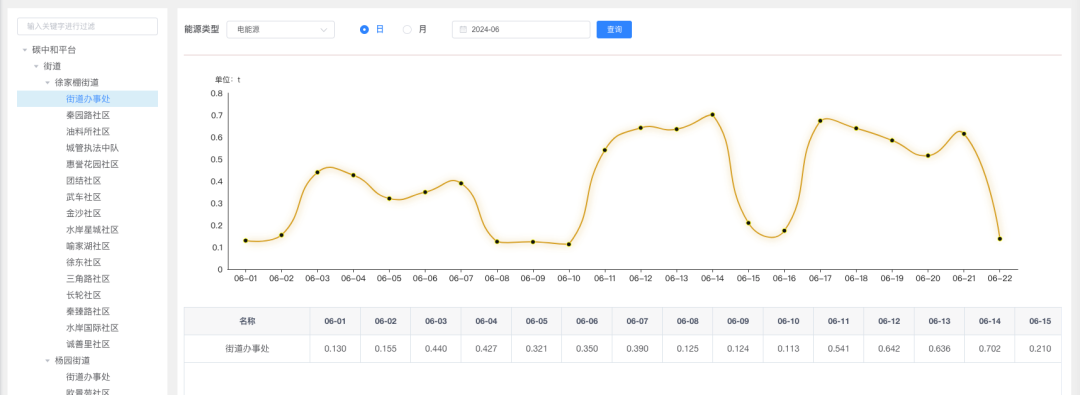This screenshot has height=395, width=1080.
Task: Select 喻家湖社区 in the tree
Action: click(x=88, y=246)
